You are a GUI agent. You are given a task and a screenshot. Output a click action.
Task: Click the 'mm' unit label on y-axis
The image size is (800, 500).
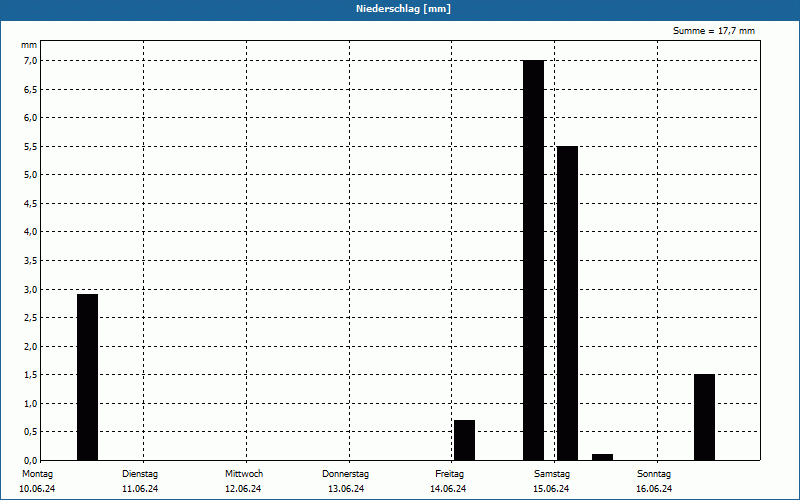tap(29, 45)
